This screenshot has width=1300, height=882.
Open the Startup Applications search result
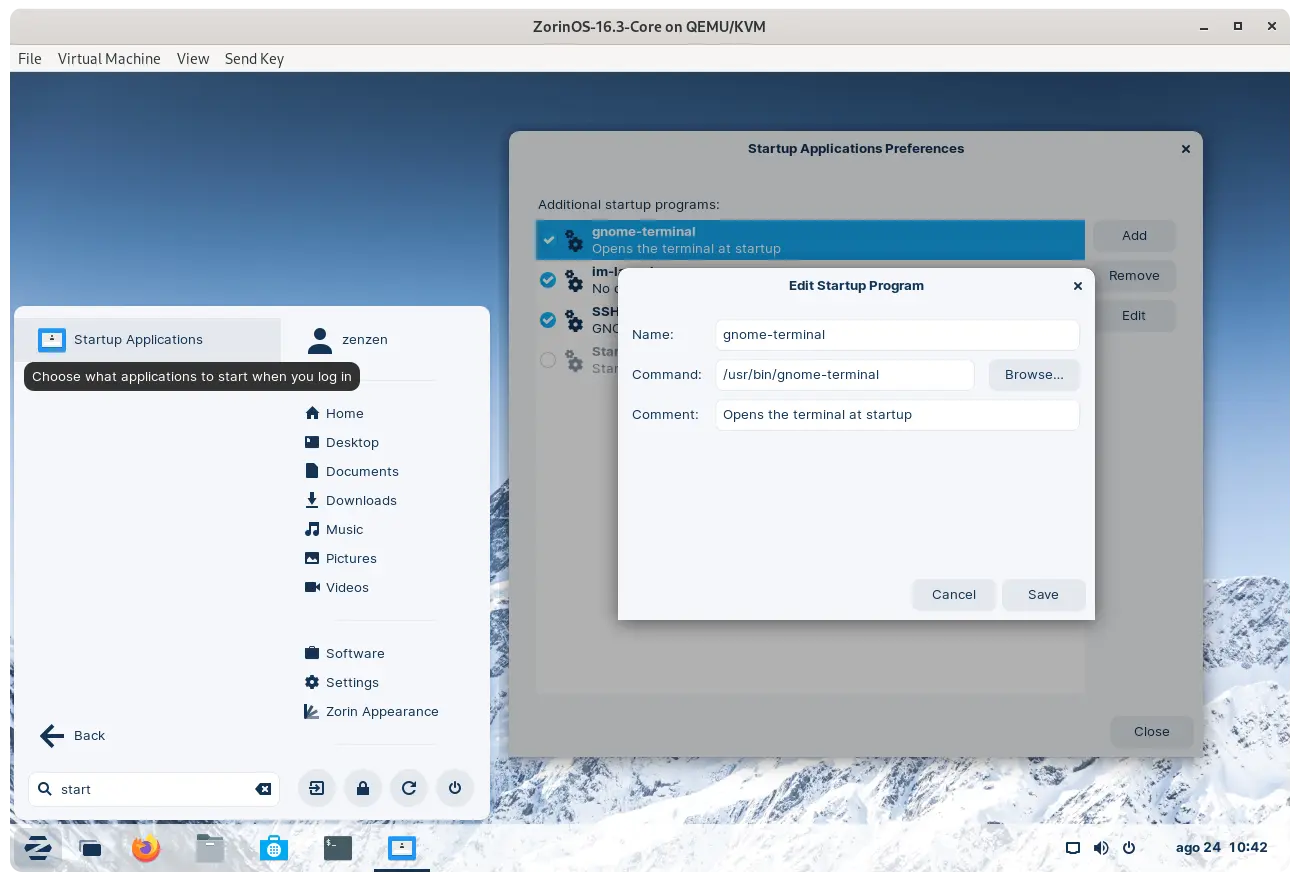148,340
